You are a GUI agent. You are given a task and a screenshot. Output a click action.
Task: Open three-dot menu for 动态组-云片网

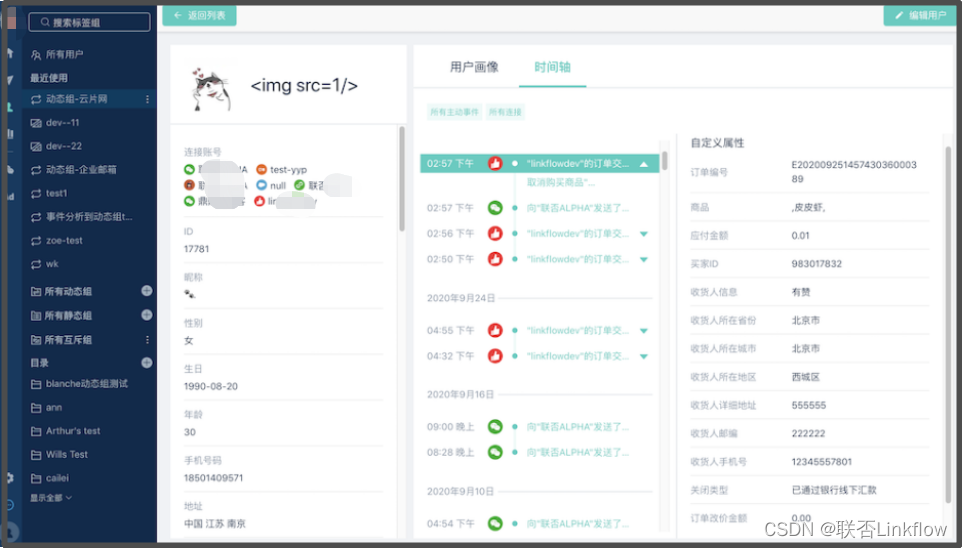tap(147, 99)
